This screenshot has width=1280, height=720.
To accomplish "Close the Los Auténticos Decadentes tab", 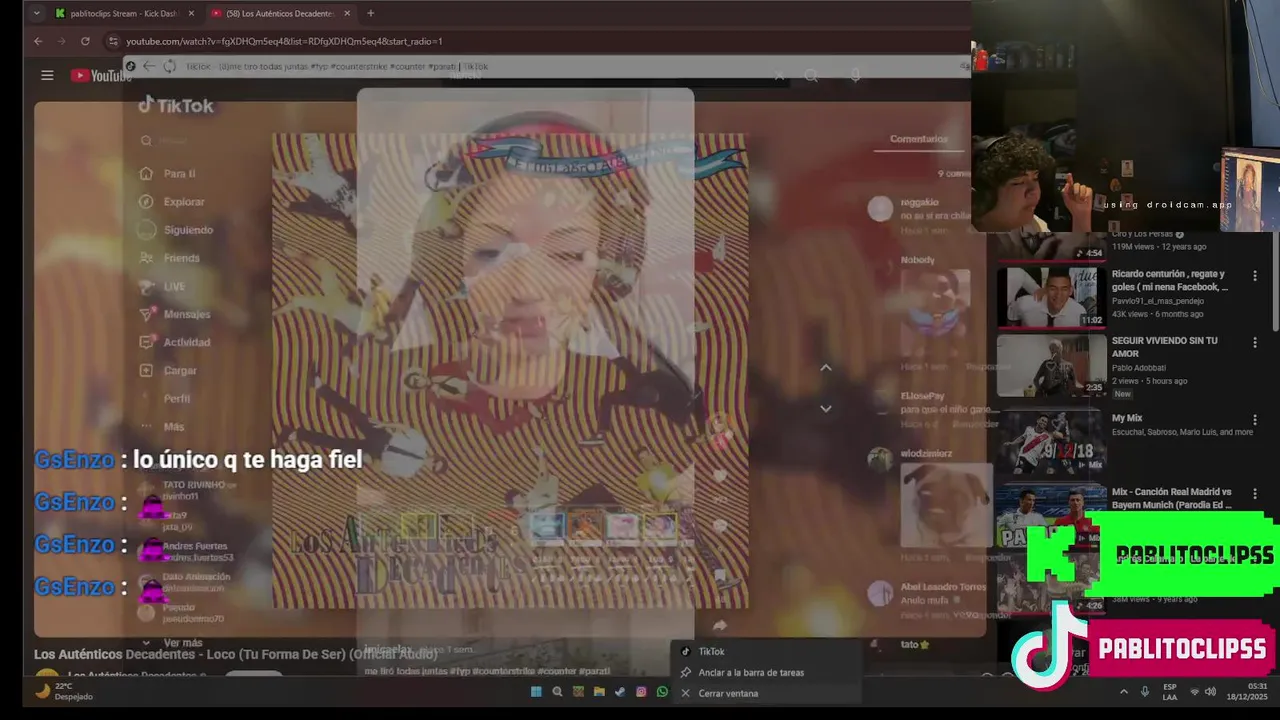I will tap(347, 13).
